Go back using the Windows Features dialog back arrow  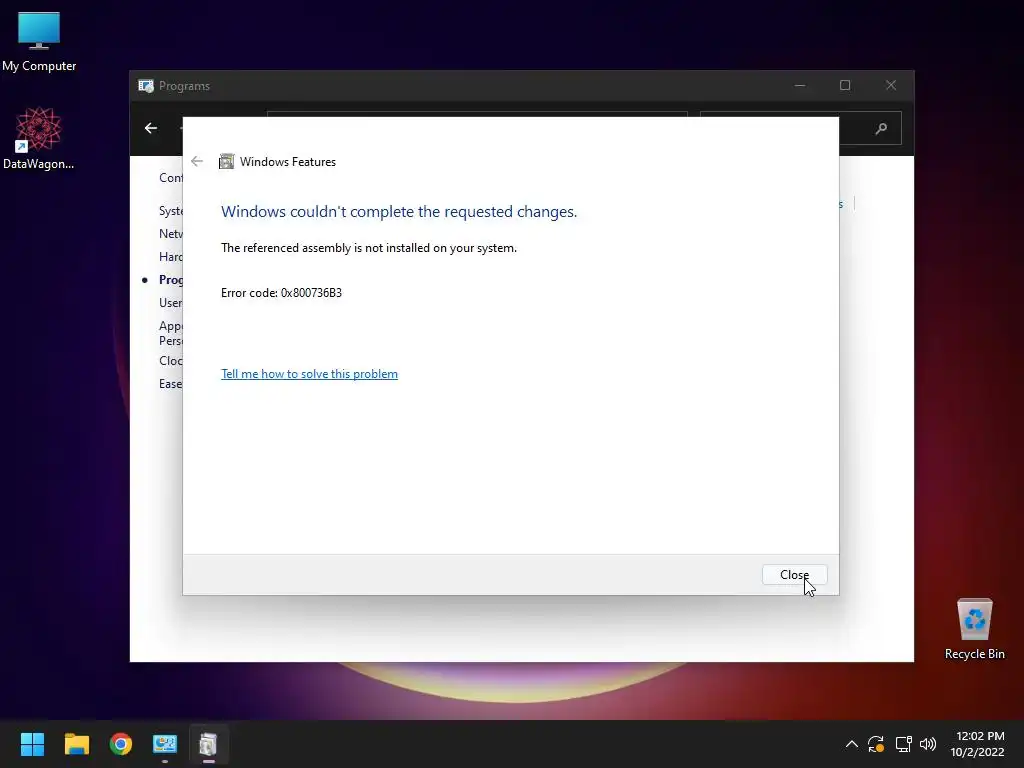click(x=197, y=161)
